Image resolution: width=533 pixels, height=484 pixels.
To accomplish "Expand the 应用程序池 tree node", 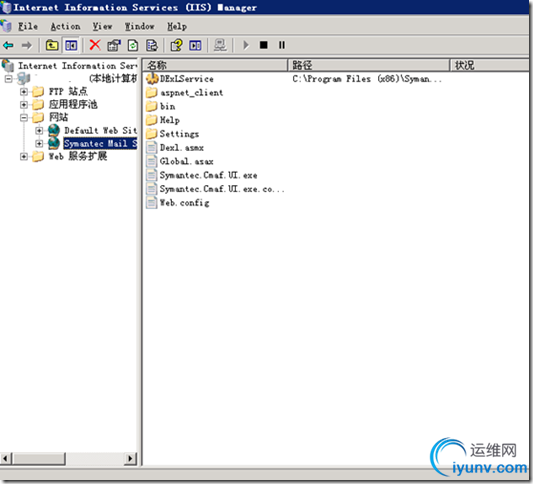I will (23, 104).
